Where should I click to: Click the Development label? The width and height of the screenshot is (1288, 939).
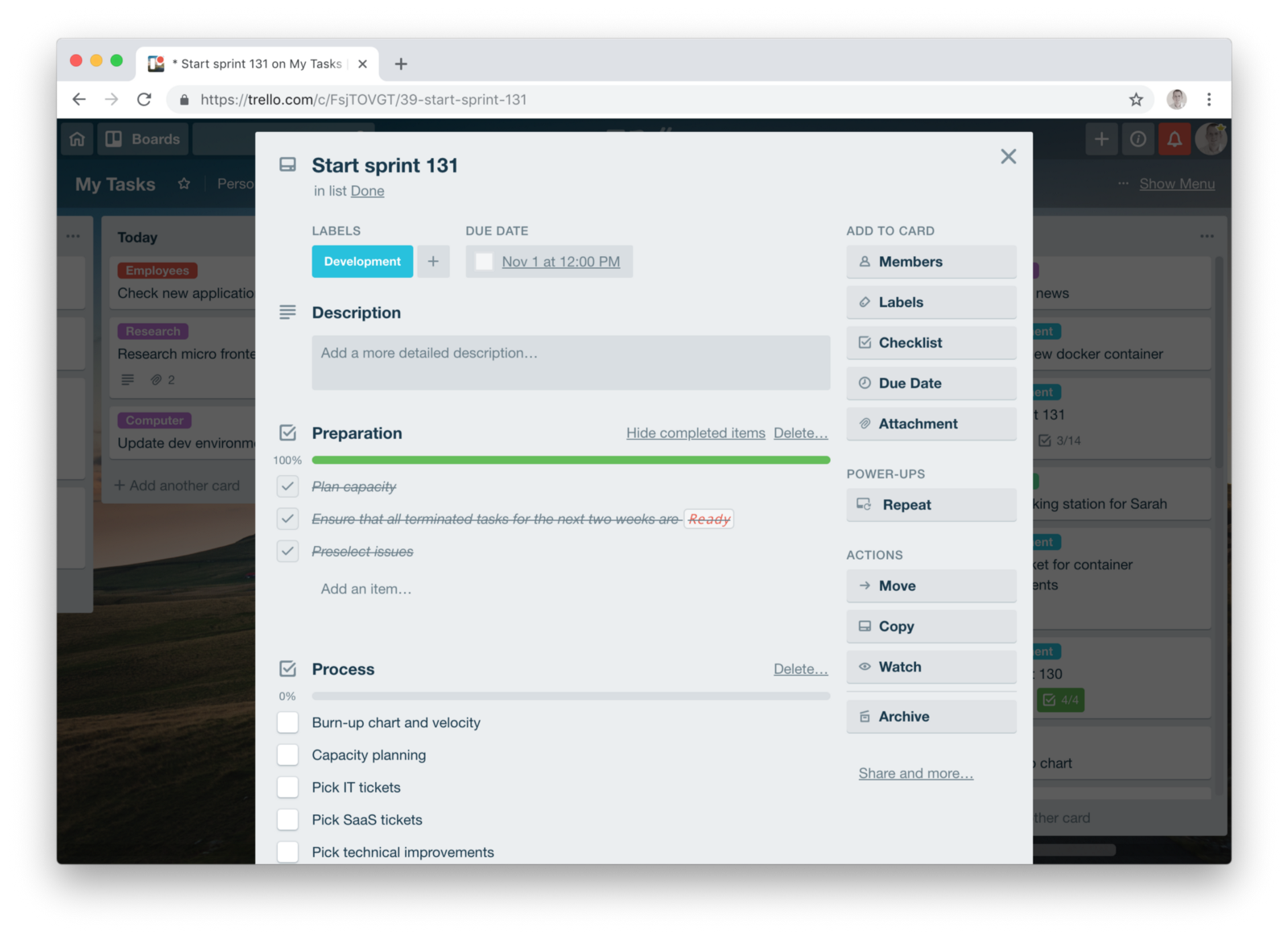pos(362,262)
